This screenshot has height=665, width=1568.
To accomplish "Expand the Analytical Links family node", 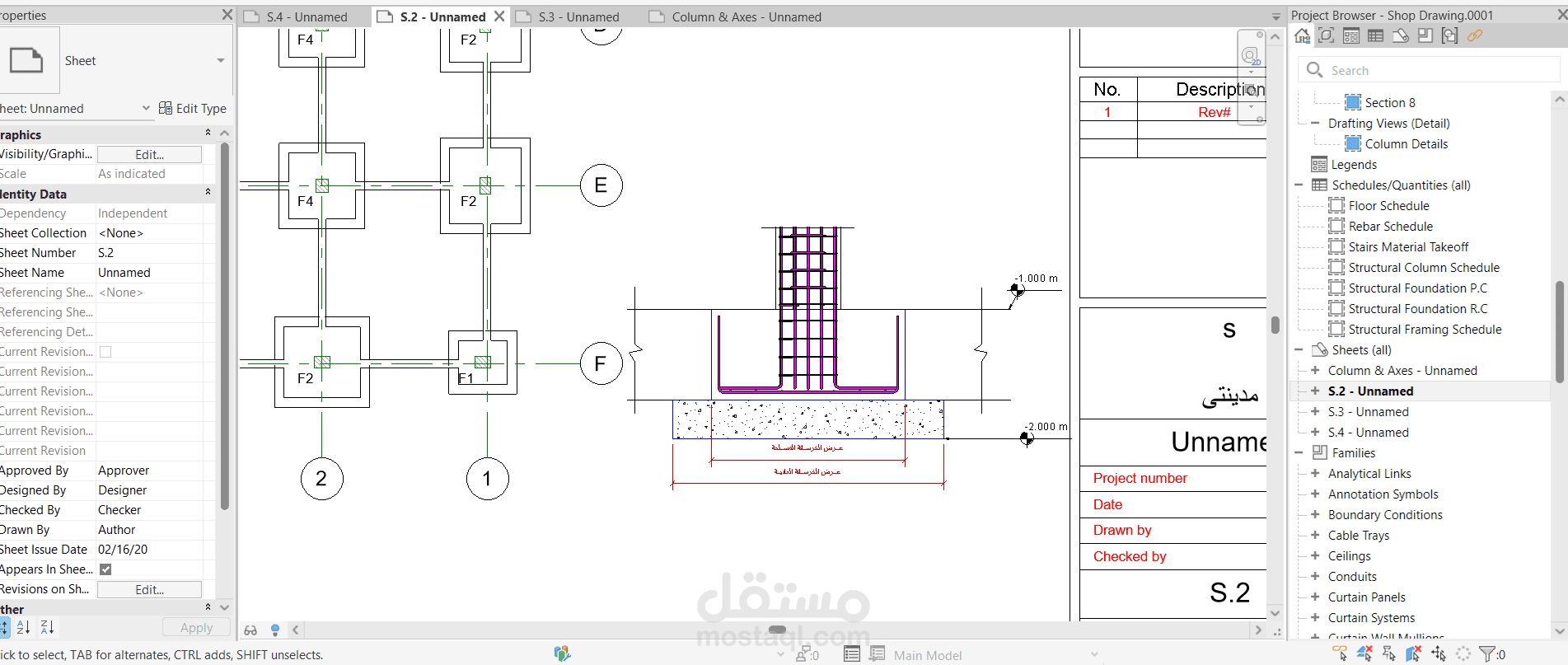I will click(1315, 473).
